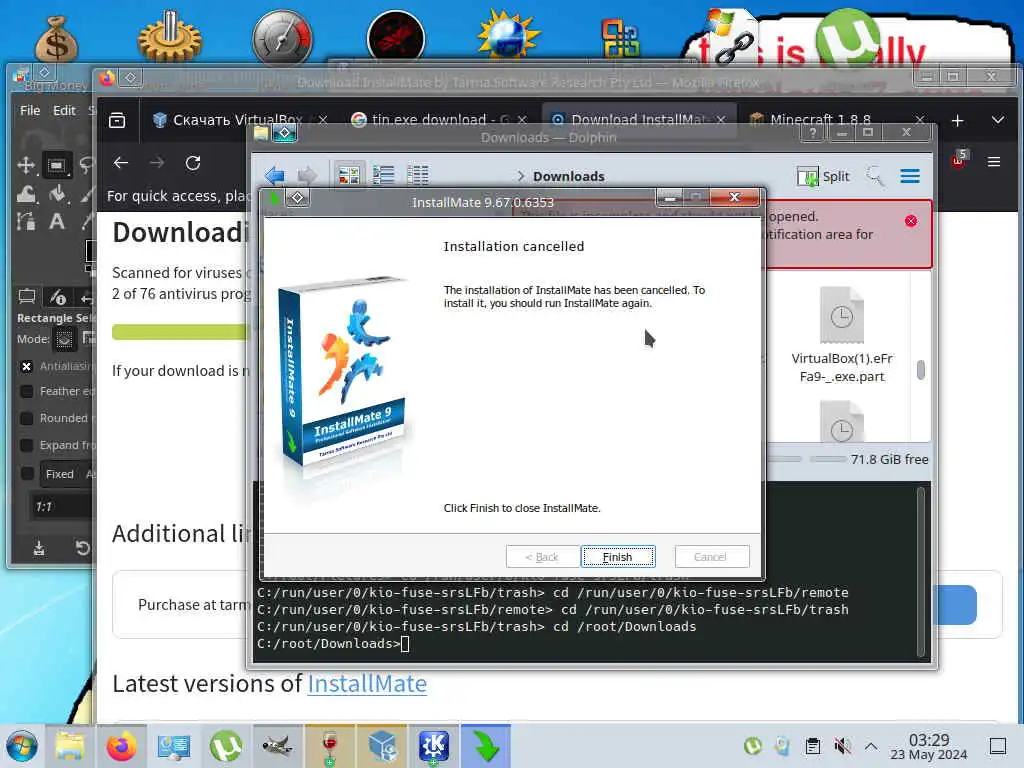Toggle the Antialiasing checkbox in GIMP
The height and width of the screenshot is (768, 1024).
[26, 366]
